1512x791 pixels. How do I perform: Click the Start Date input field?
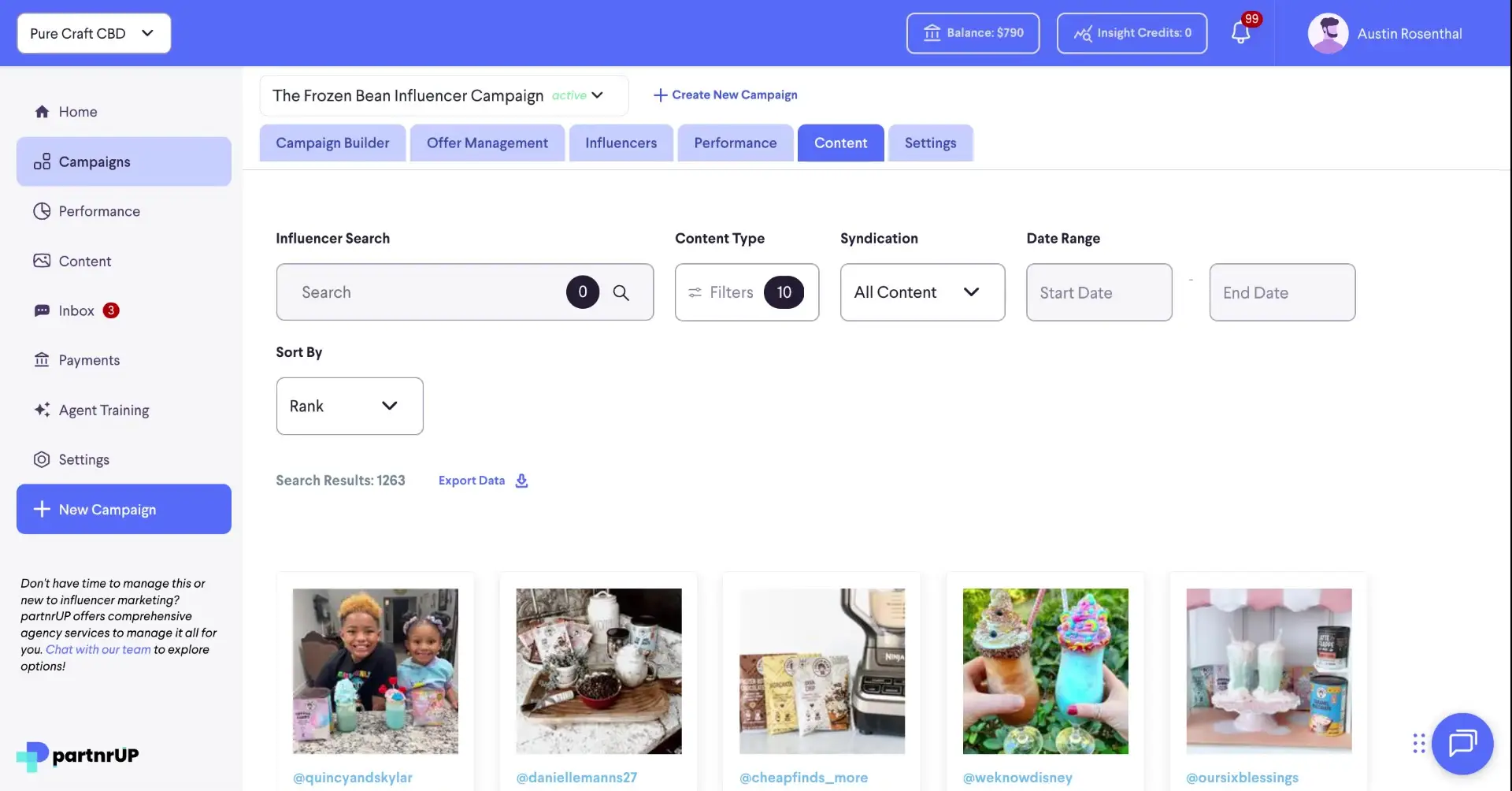coord(1099,292)
